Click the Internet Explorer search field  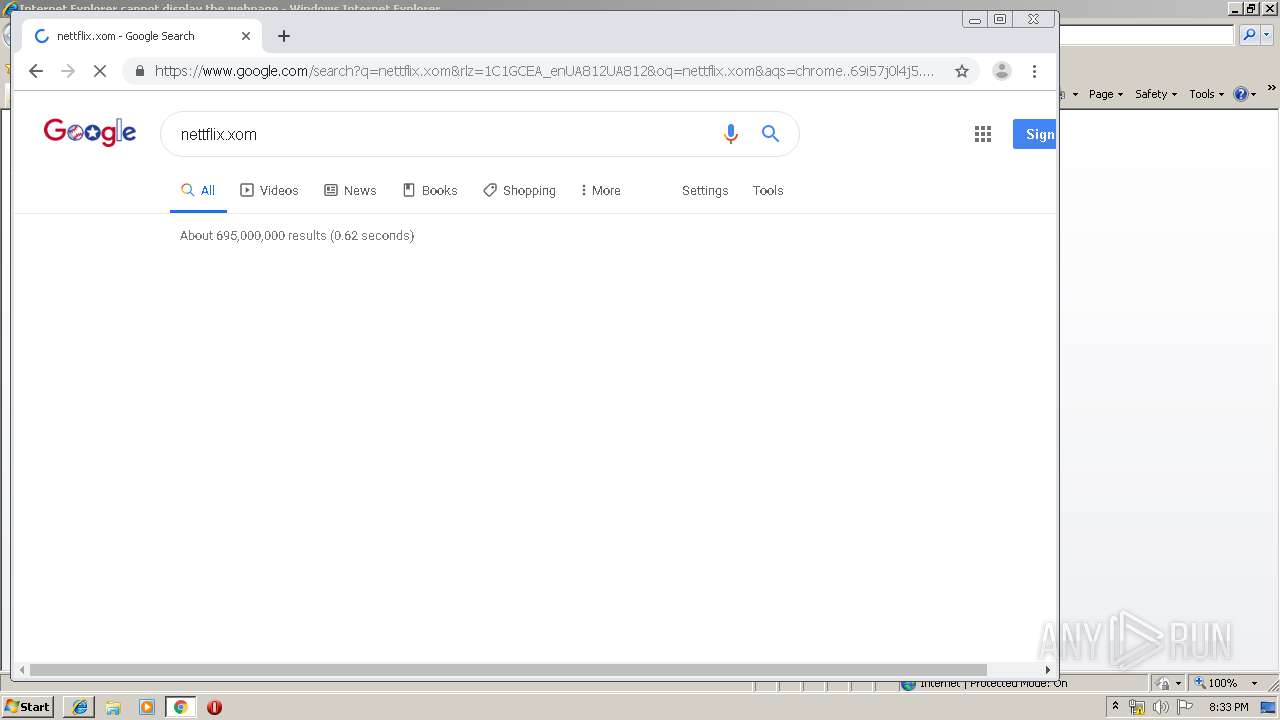1147,35
